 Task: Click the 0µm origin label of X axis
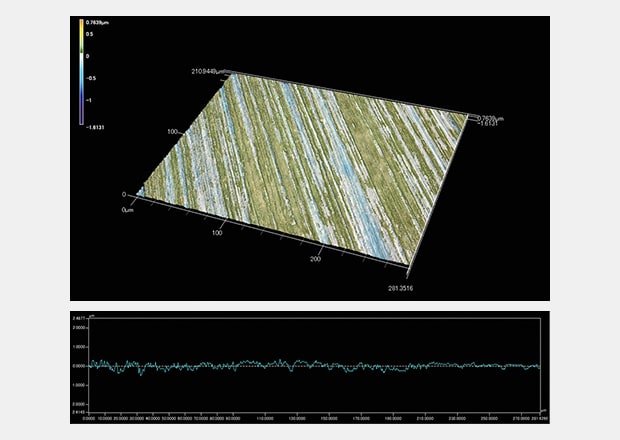[x=127, y=210]
